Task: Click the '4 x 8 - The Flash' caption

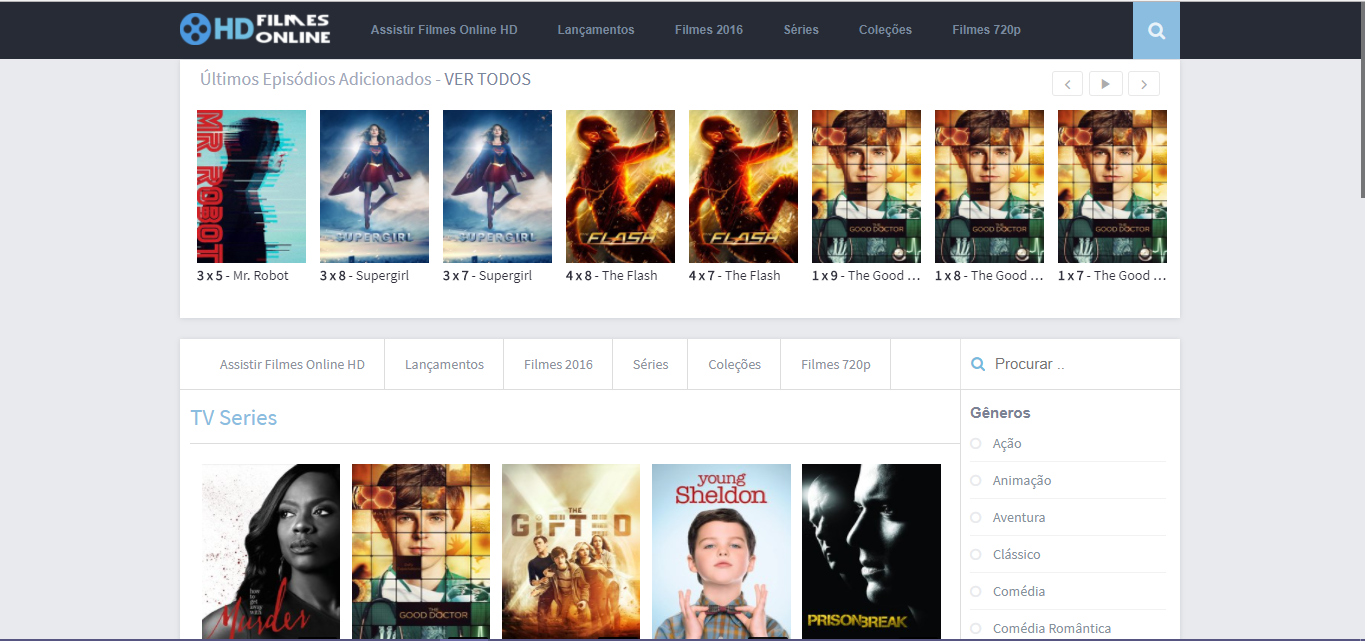Action: tap(612, 275)
